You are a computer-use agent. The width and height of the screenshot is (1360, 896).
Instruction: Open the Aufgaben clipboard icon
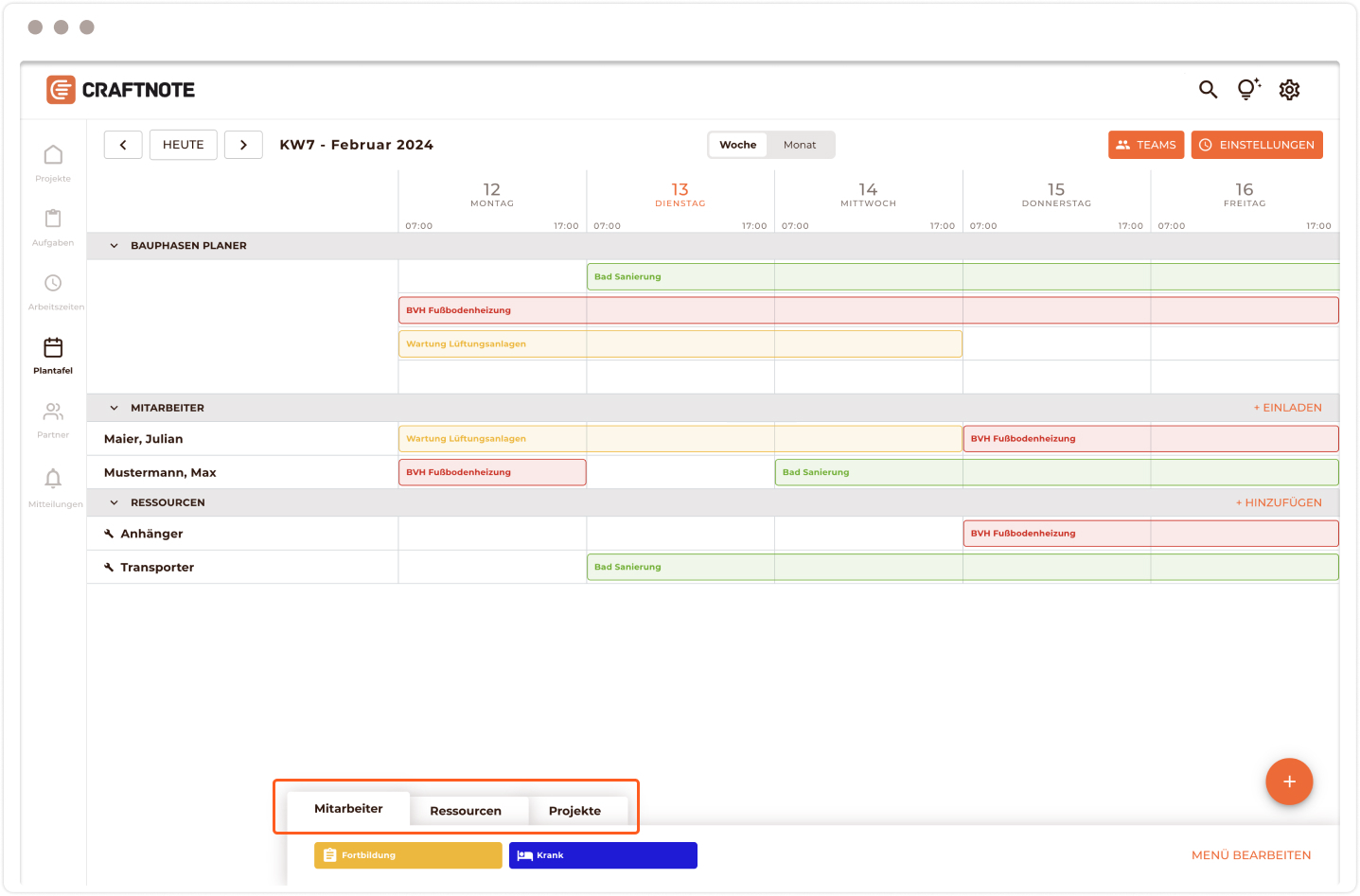click(x=53, y=220)
